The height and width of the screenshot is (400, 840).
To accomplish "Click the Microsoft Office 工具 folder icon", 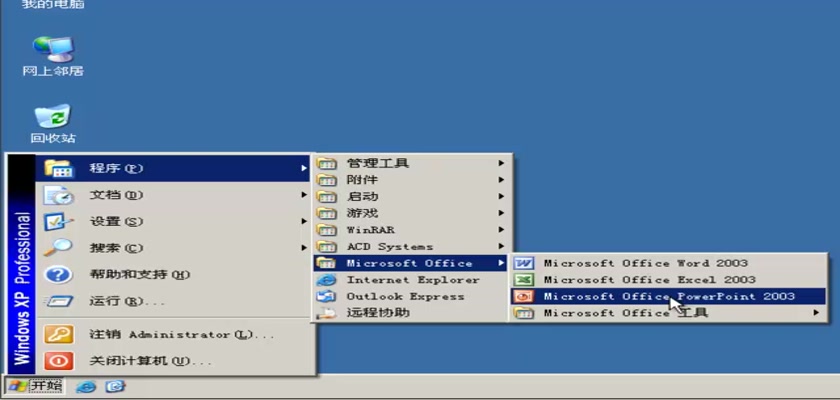I will coord(523,313).
